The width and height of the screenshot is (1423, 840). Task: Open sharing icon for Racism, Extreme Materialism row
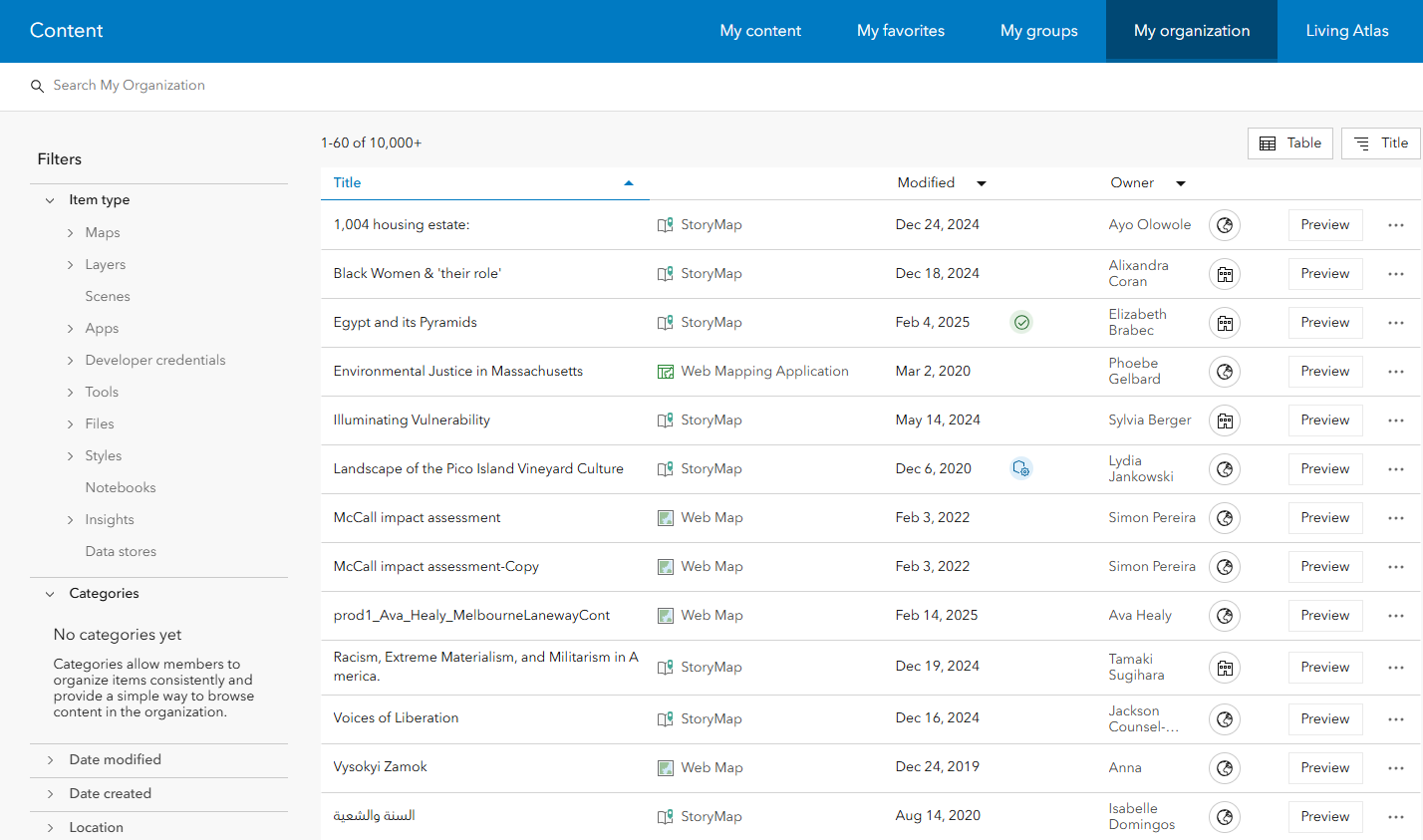pyautogui.click(x=1225, y=668)
